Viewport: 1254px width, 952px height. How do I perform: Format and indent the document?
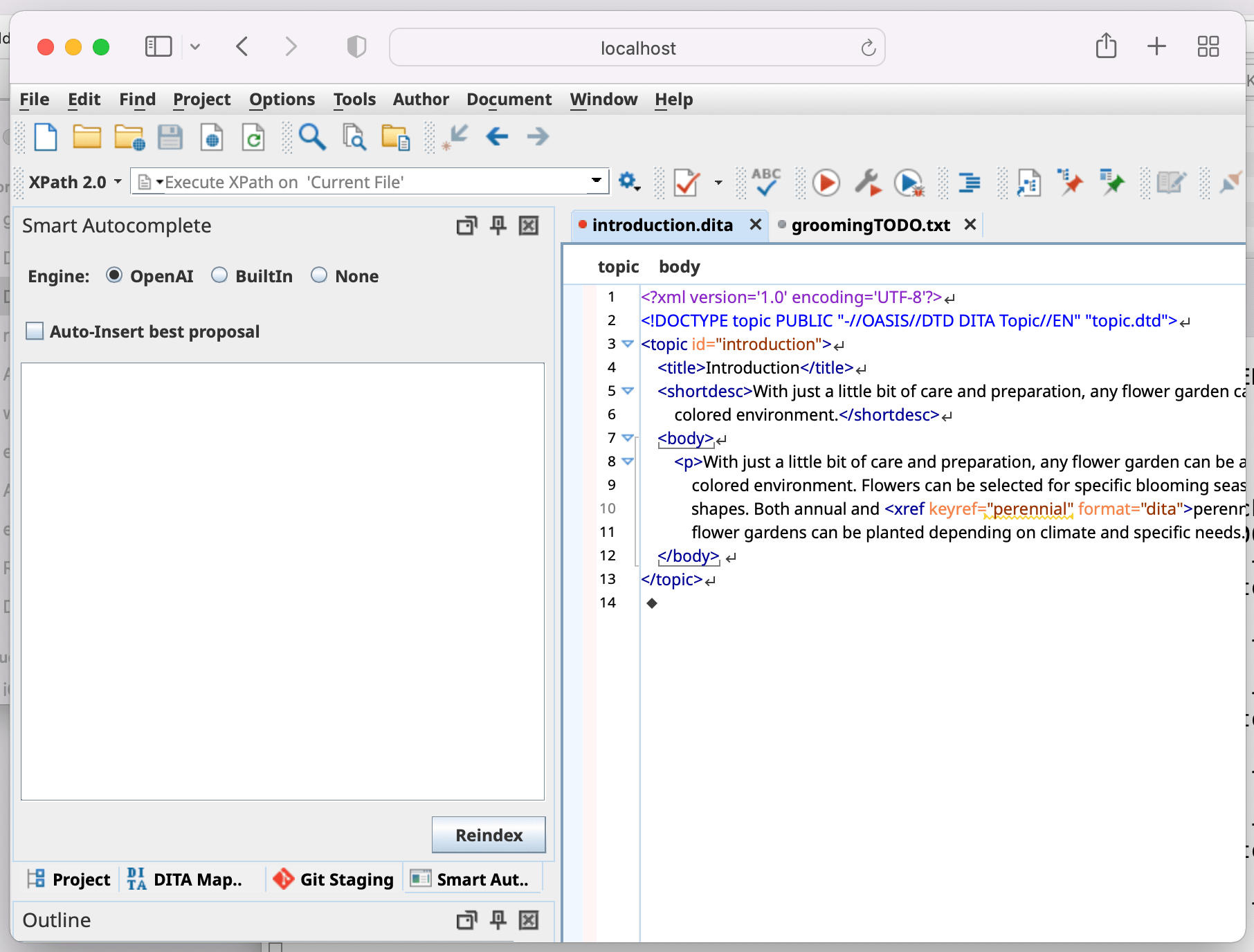pyautogui.click(x=969, y=182)
